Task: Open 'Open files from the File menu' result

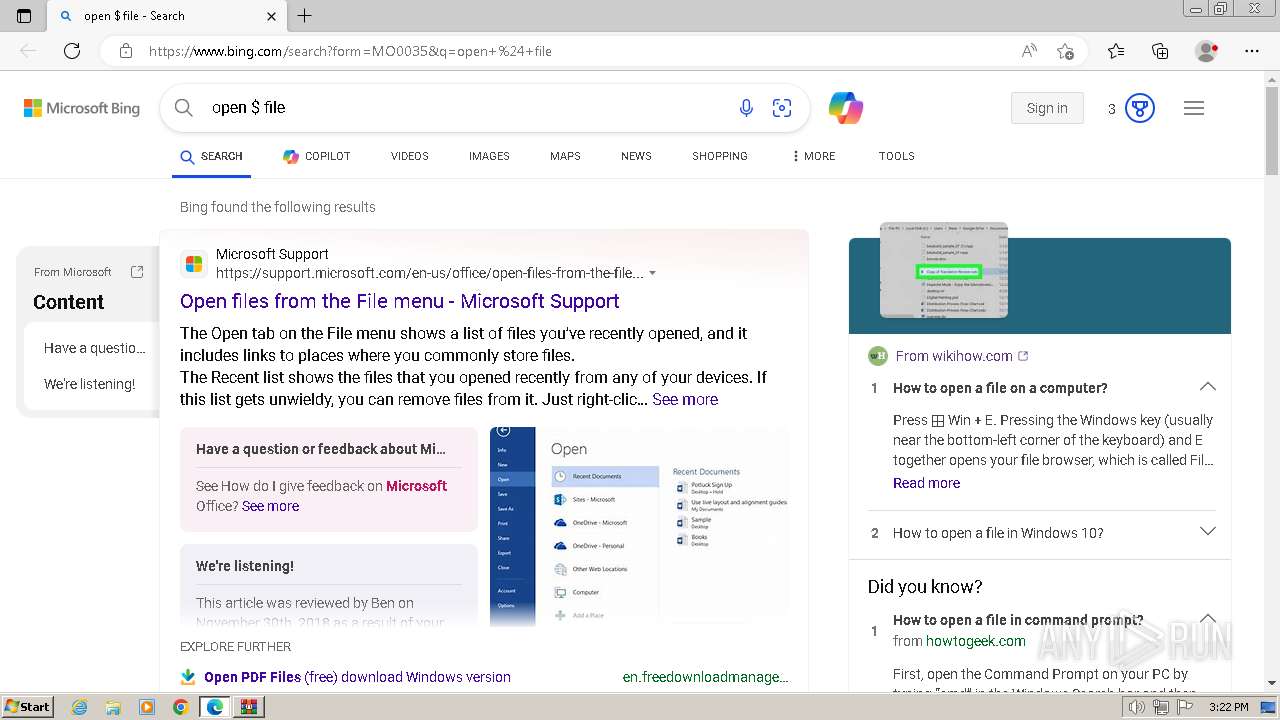Action: point(399,301)
